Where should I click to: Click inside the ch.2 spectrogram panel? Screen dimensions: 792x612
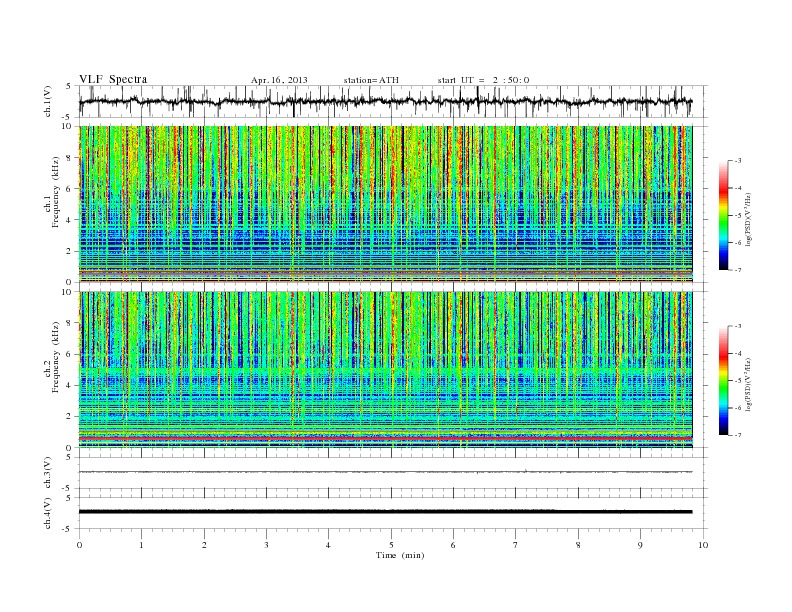click(385, 369)
